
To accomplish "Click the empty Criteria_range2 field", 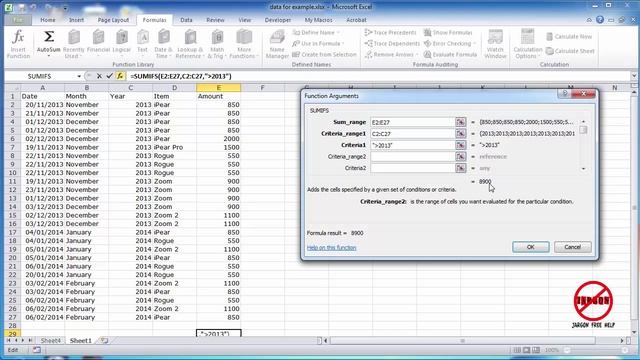I will [412, 156].
